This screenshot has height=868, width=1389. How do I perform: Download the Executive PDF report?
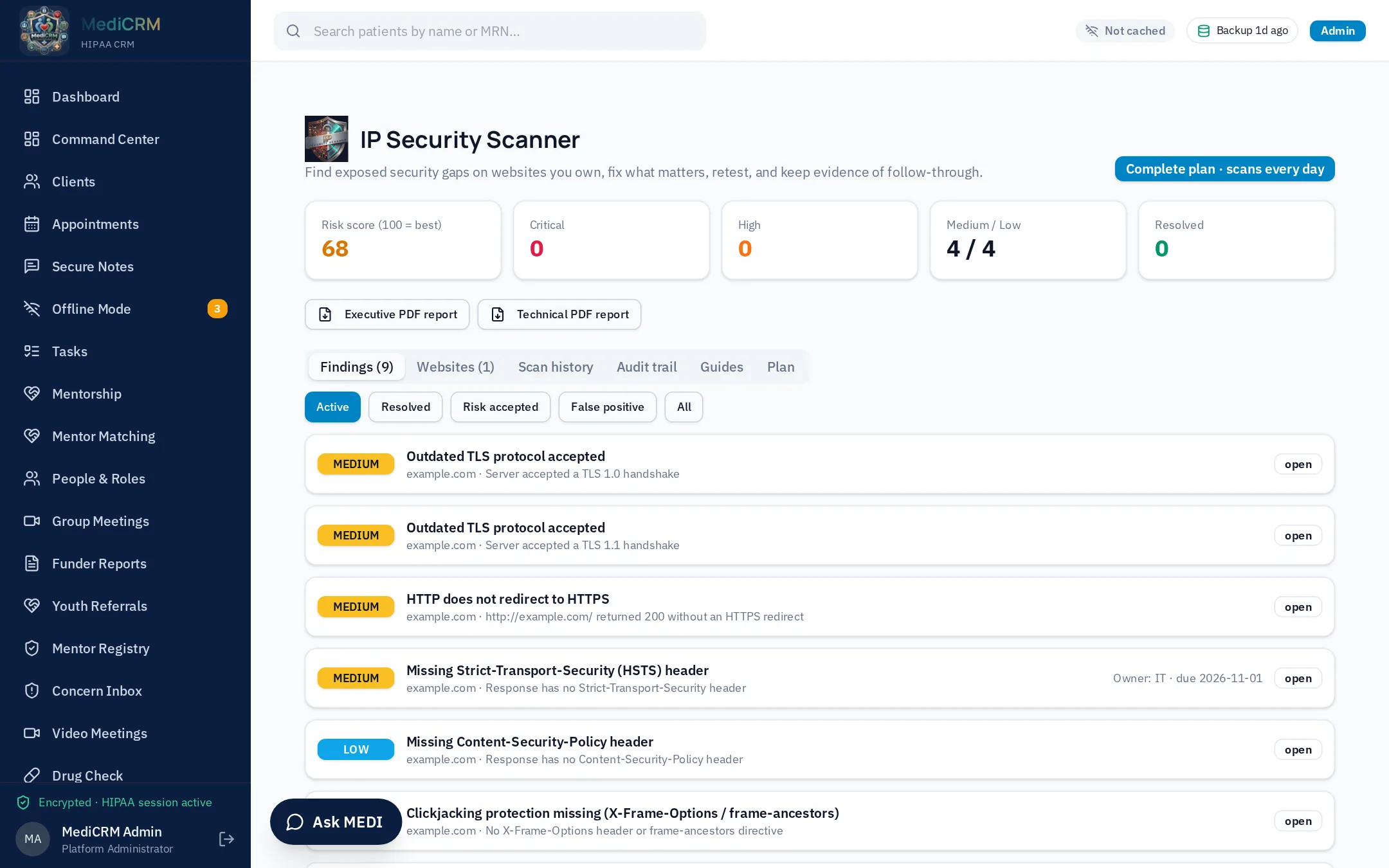pos(387,314)
